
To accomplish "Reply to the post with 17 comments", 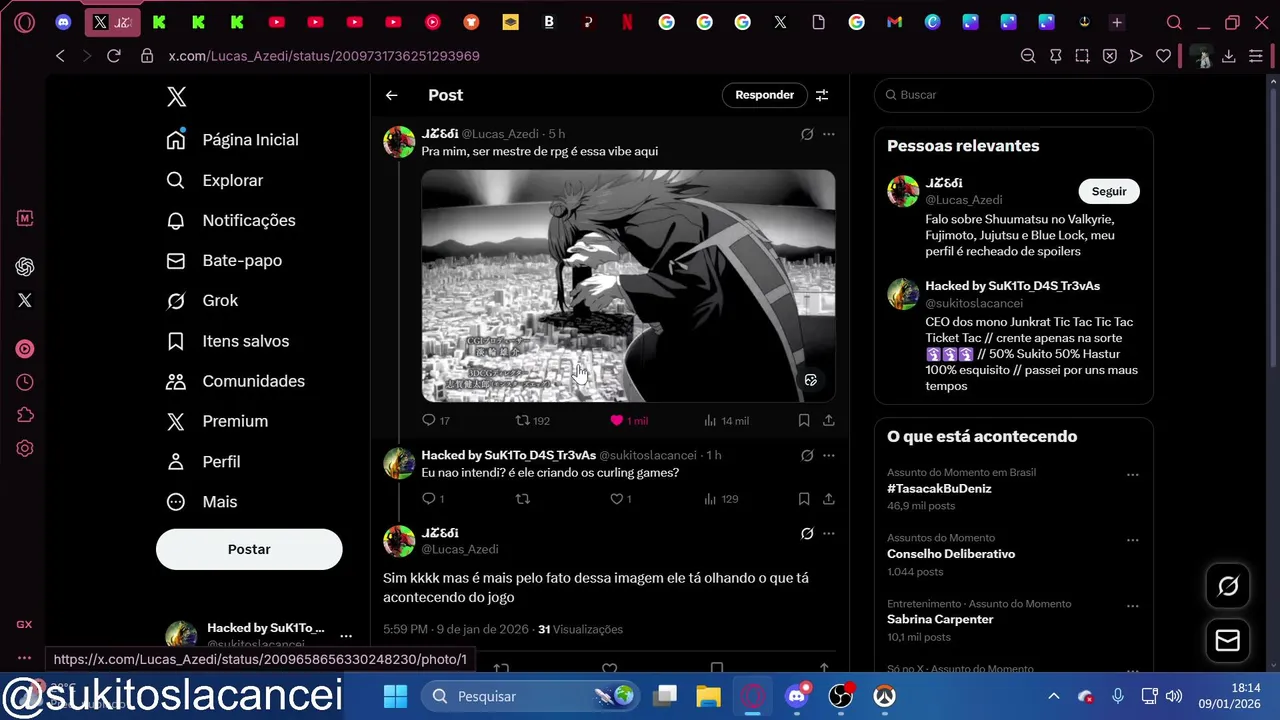I will click(436, 420).
